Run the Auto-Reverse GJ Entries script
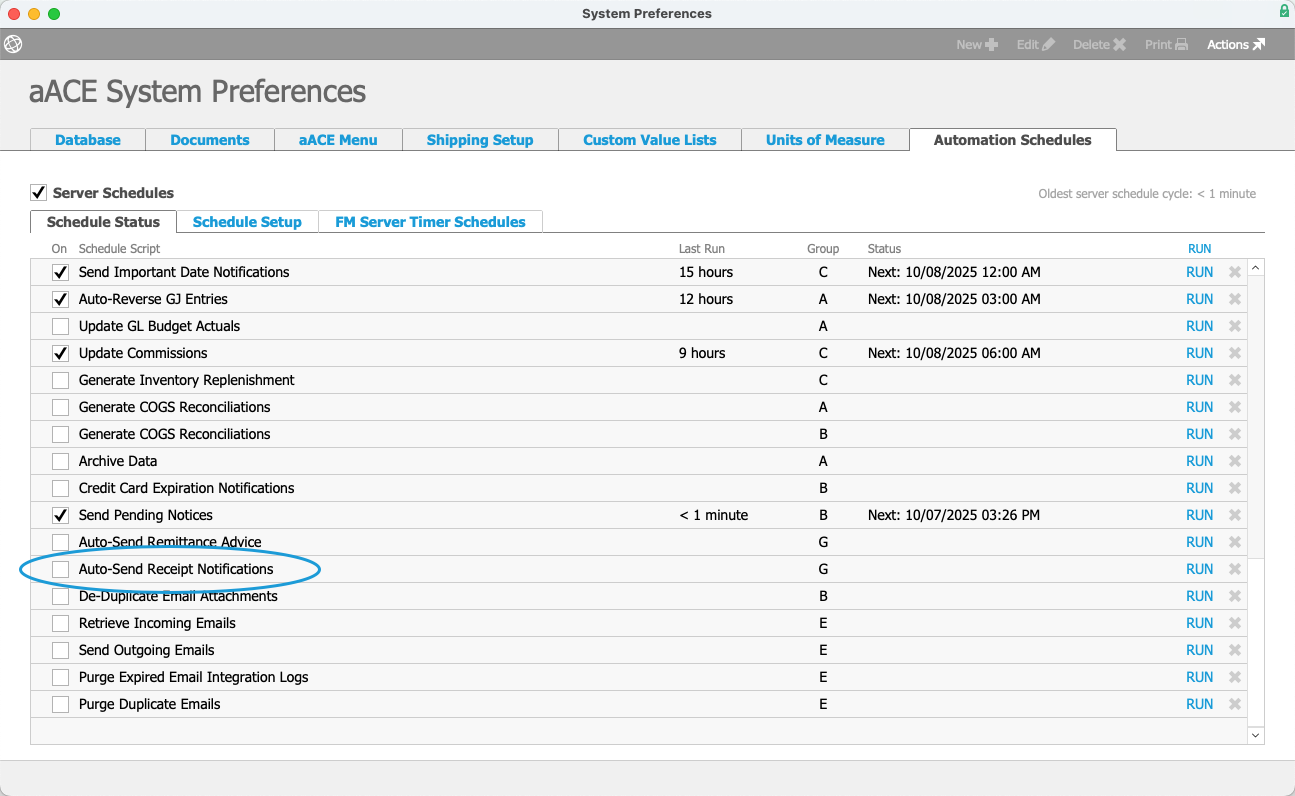Screen dimensions: 1295x796 pyautogui.click(x=1199, y=299)
